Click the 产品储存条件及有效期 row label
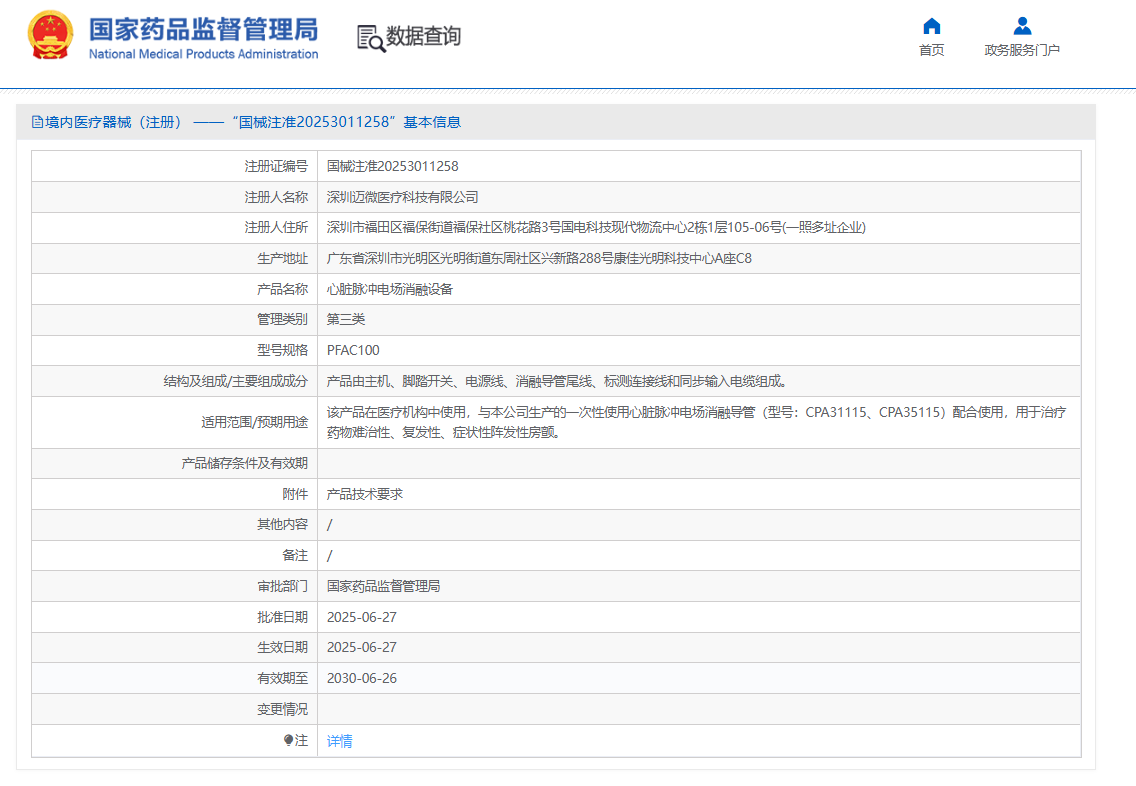This screenshot has height=786, width=1136. [245, 464]
